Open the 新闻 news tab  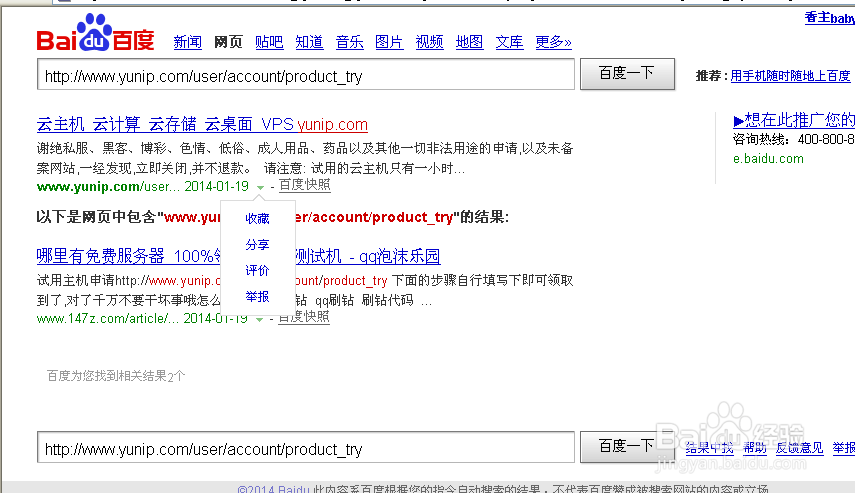click(x=188, y=42)
